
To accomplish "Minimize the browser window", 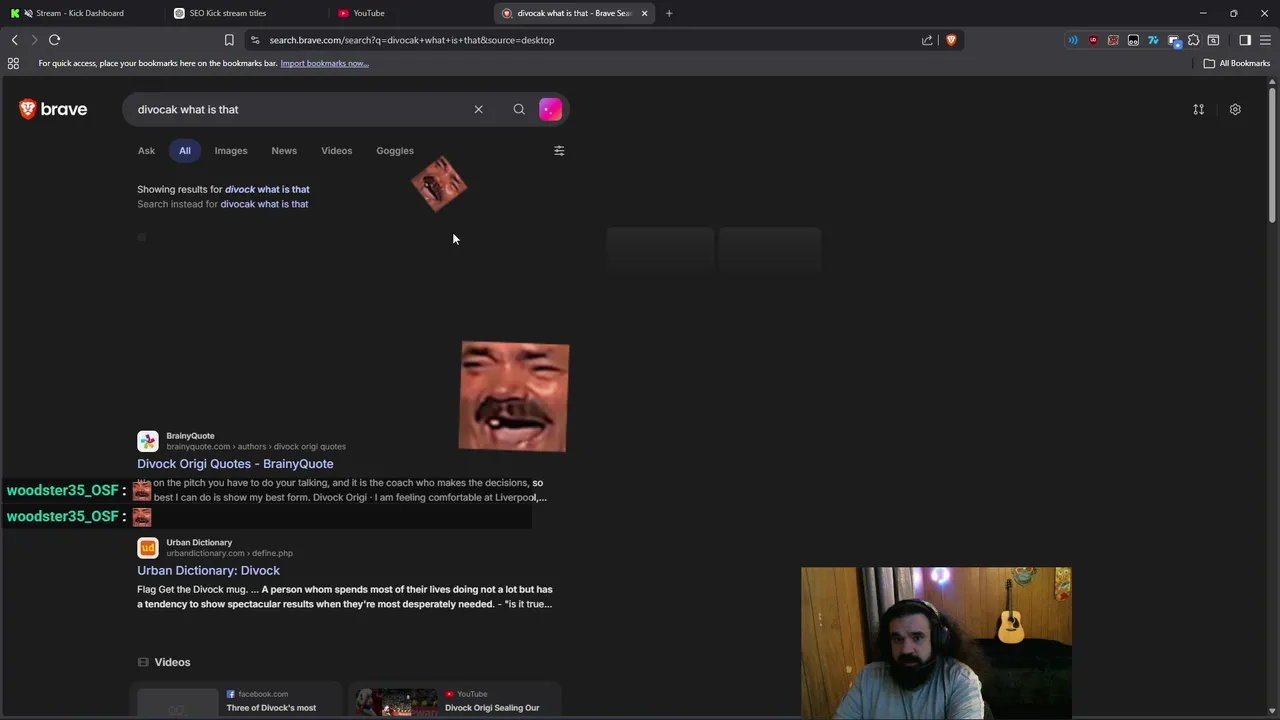I will tap(1203, 13).
